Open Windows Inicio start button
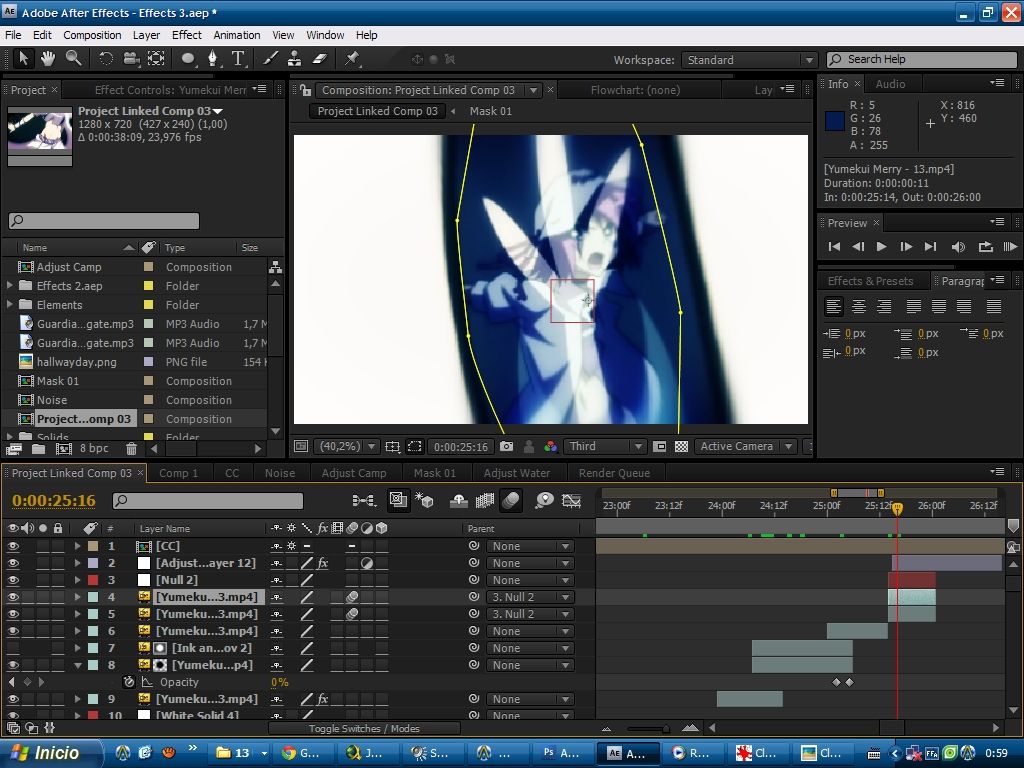This screenshot has width=1024, height=768. (51, 753)
